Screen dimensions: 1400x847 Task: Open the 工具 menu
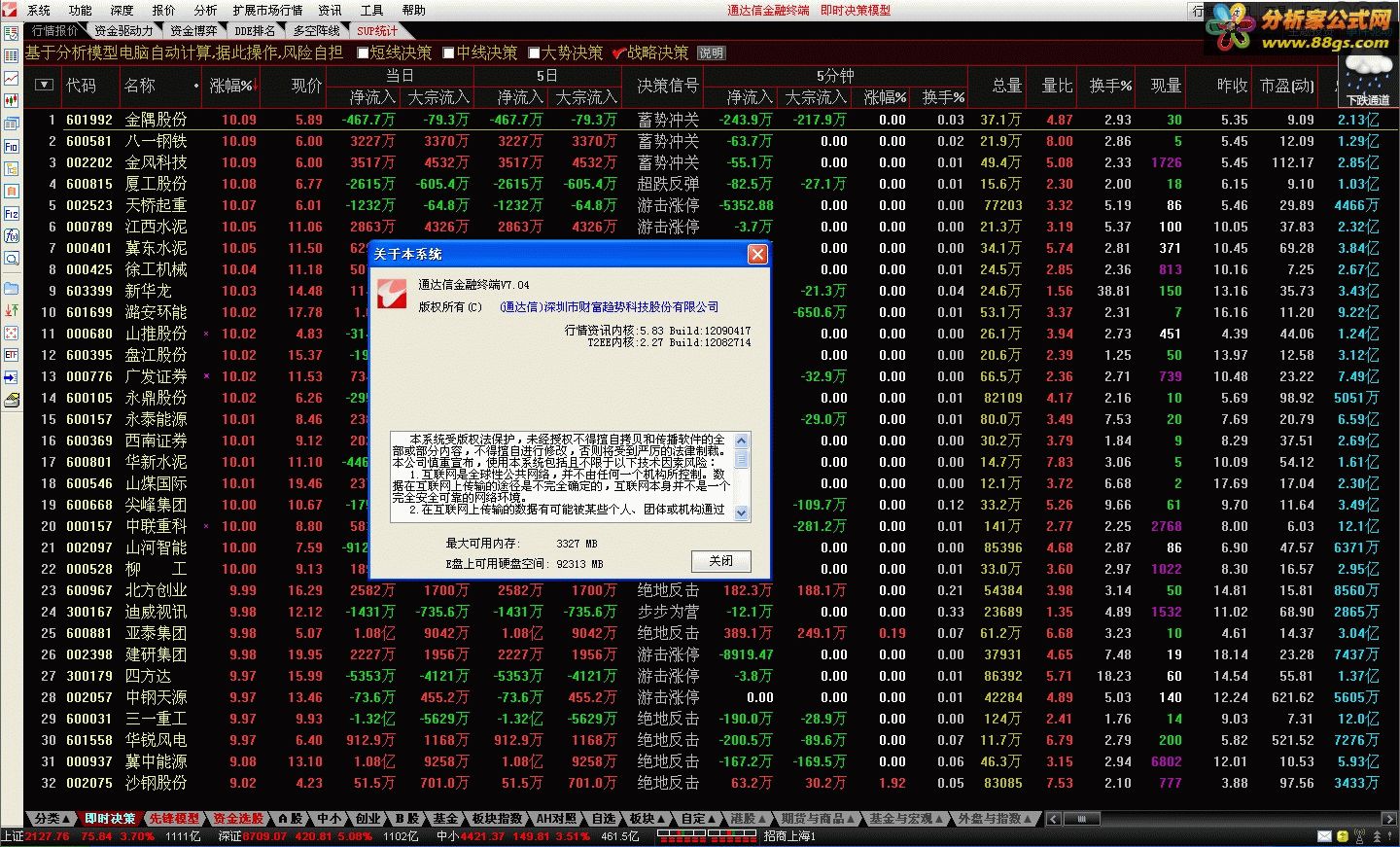(x=372, y=10)
